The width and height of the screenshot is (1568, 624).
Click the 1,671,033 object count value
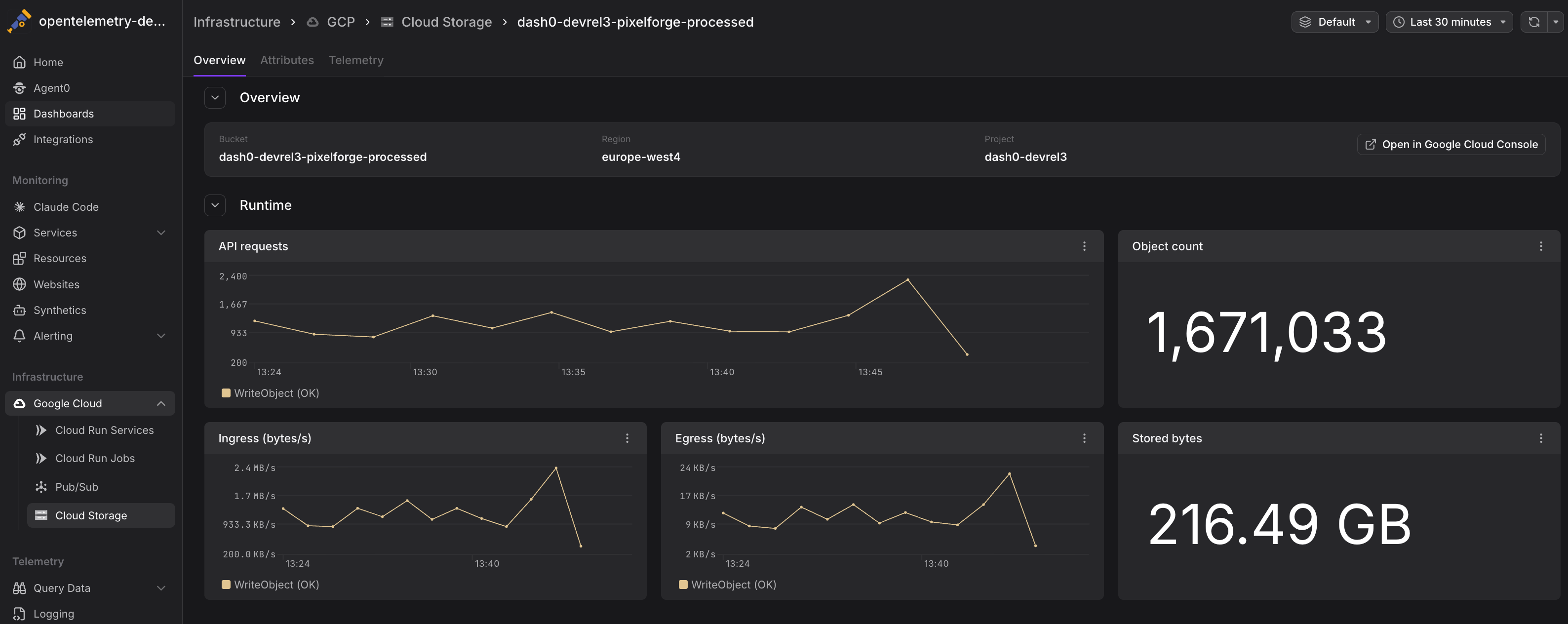(1266, 333)
